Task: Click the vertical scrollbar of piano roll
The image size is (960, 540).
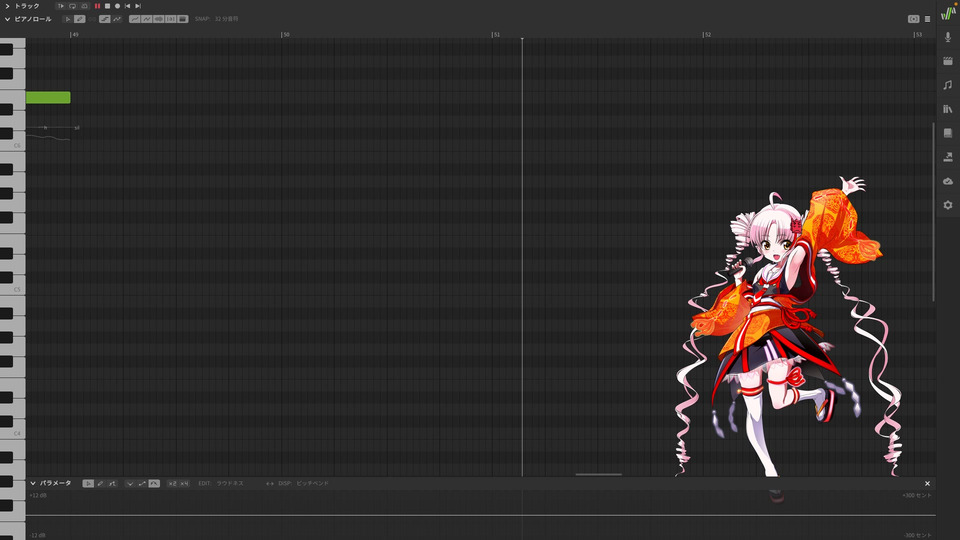Action: click(x=933, y=211)
